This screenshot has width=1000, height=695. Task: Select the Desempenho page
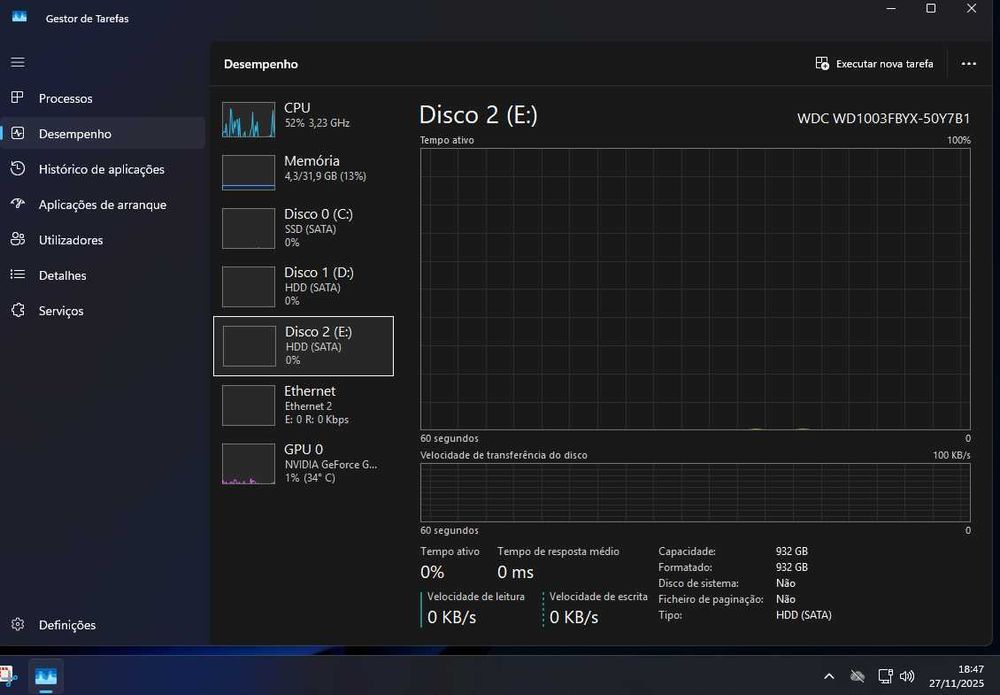[x=103, y=133]
